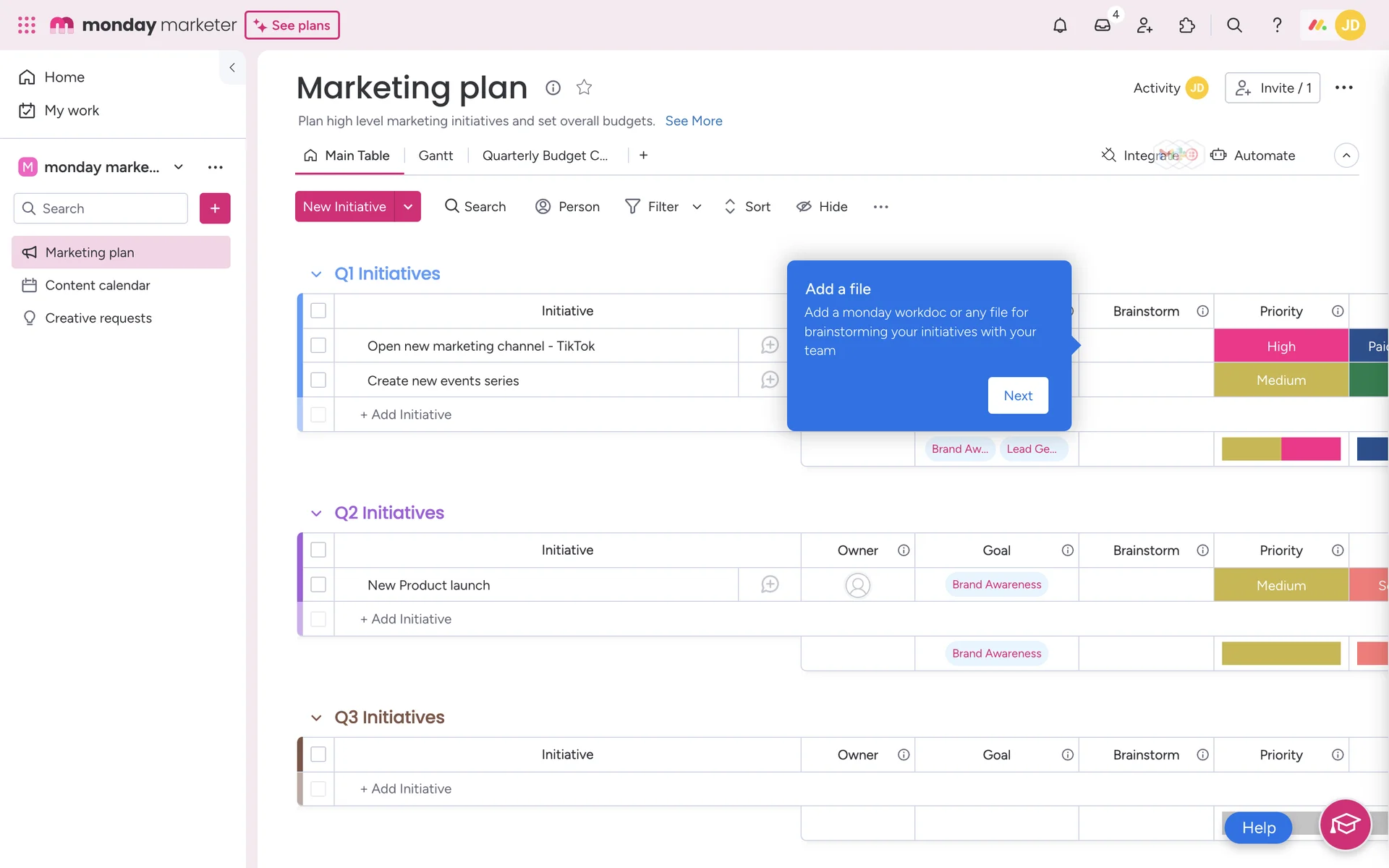Click Next in the Add a file tooltip
1389x868 pixels.
pyautogui.click(x=1017, y=395)
